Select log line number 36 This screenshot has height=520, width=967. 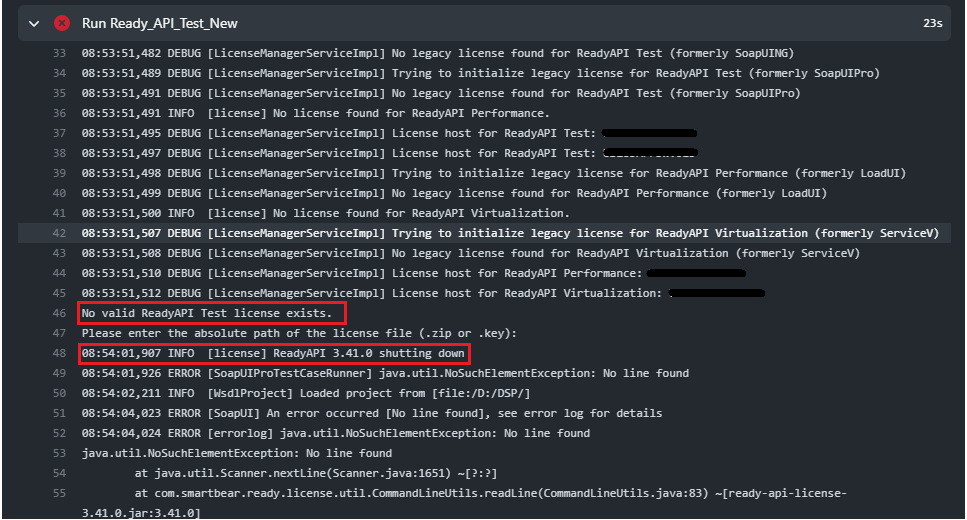(x=58, y=113)
